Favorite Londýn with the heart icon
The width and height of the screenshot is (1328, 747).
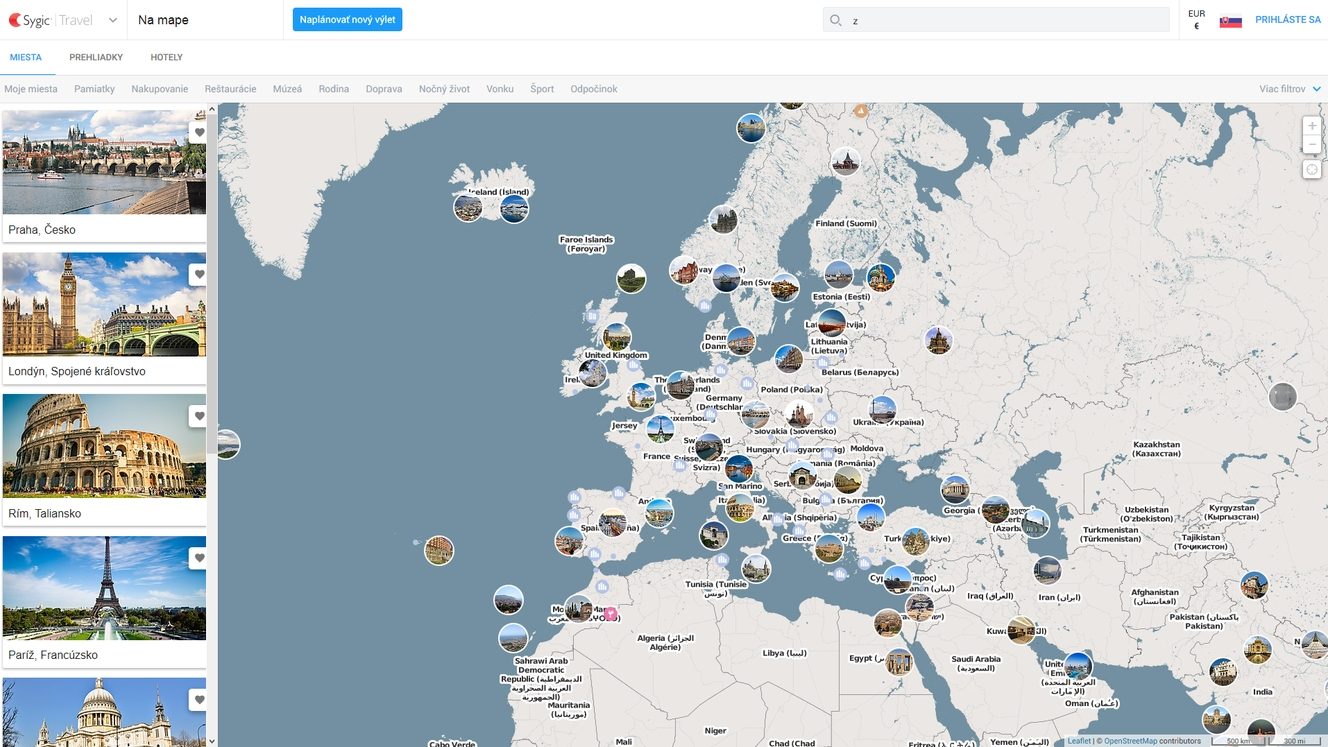pos(199,274)
